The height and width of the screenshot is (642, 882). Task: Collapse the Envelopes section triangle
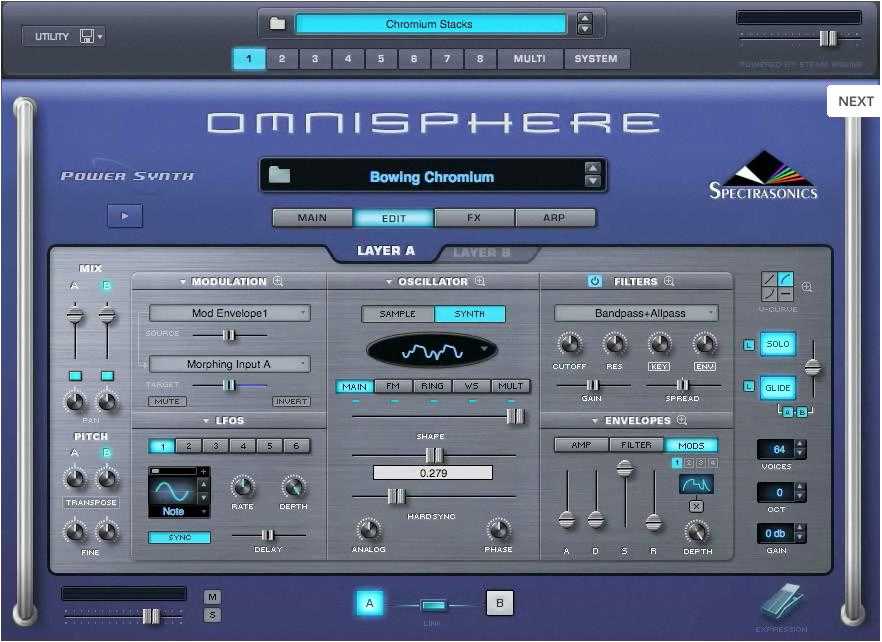595,420
